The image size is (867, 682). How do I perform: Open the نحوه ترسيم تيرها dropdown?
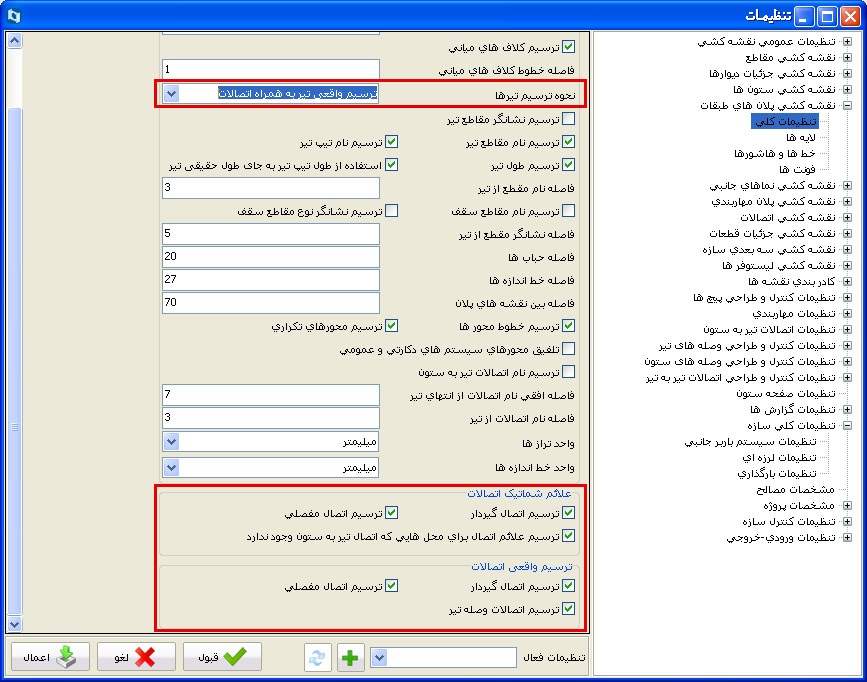tap(171, 94)
